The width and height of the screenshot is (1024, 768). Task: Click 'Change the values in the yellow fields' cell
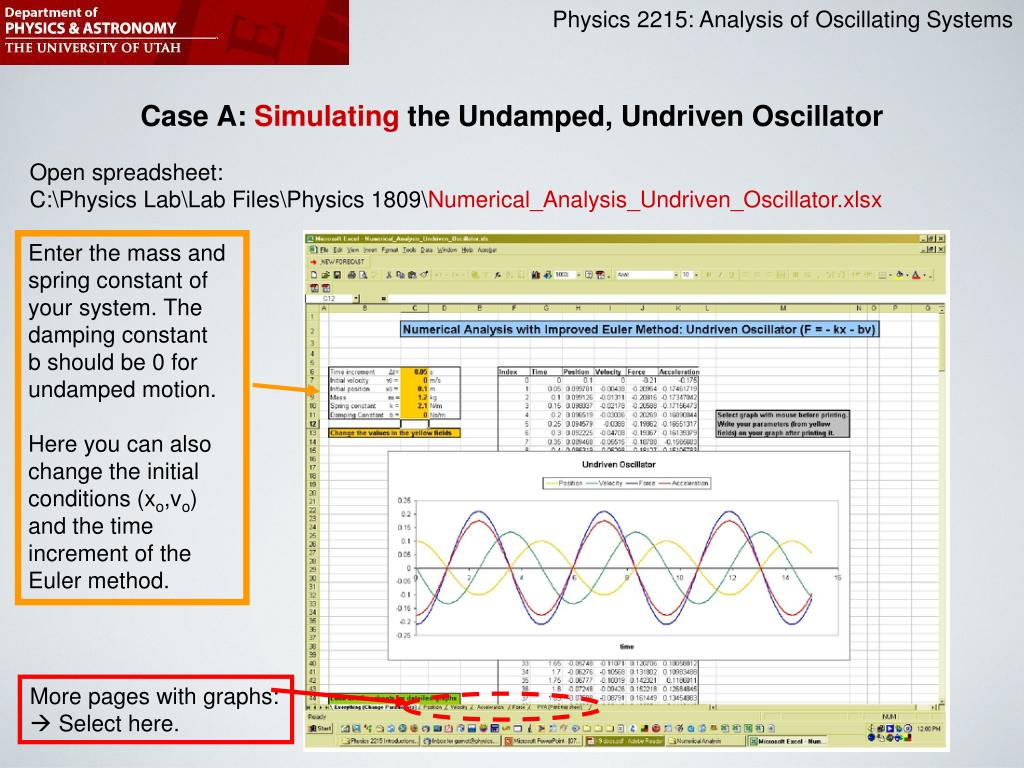(x=394, y=432)
